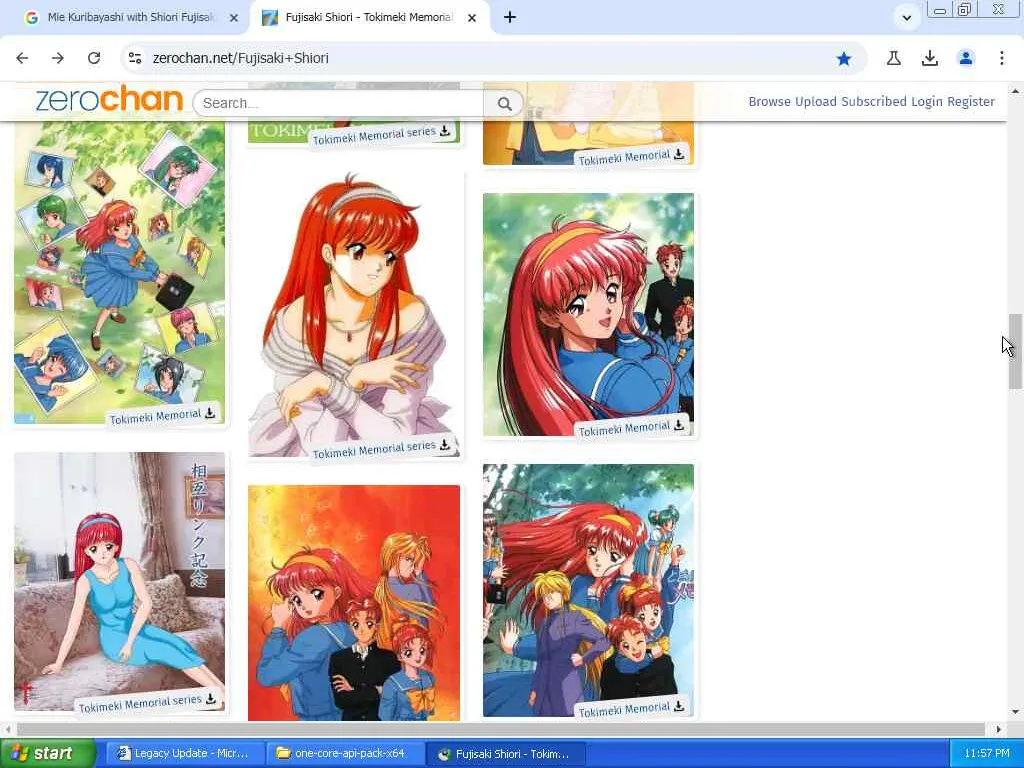
Task: Click the vertical scrollbar up arrow
Action: click(x=1015, y=91)
